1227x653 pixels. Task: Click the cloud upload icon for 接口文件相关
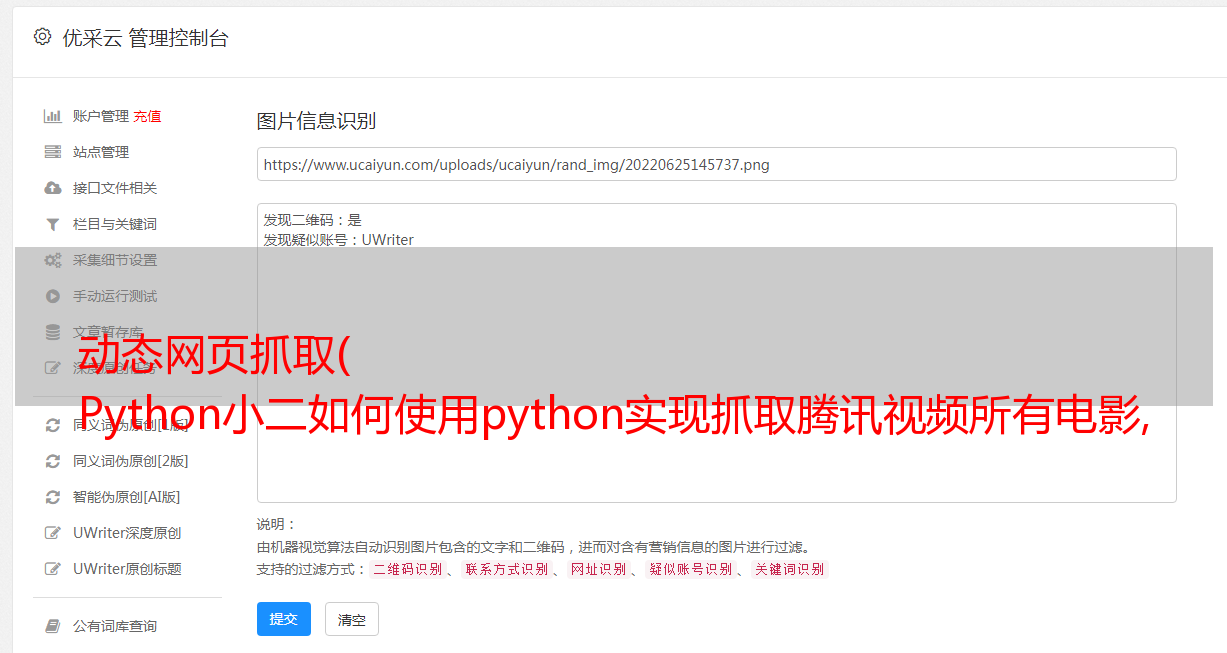coord(53,188)
